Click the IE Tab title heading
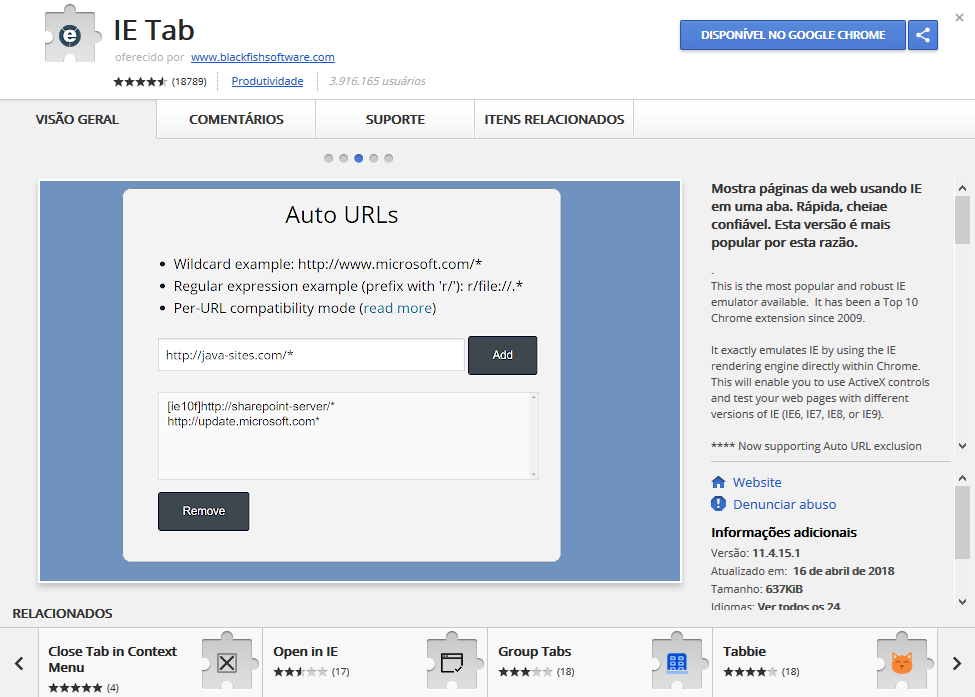This screenshot has height=697, width=975. point(154,30)
